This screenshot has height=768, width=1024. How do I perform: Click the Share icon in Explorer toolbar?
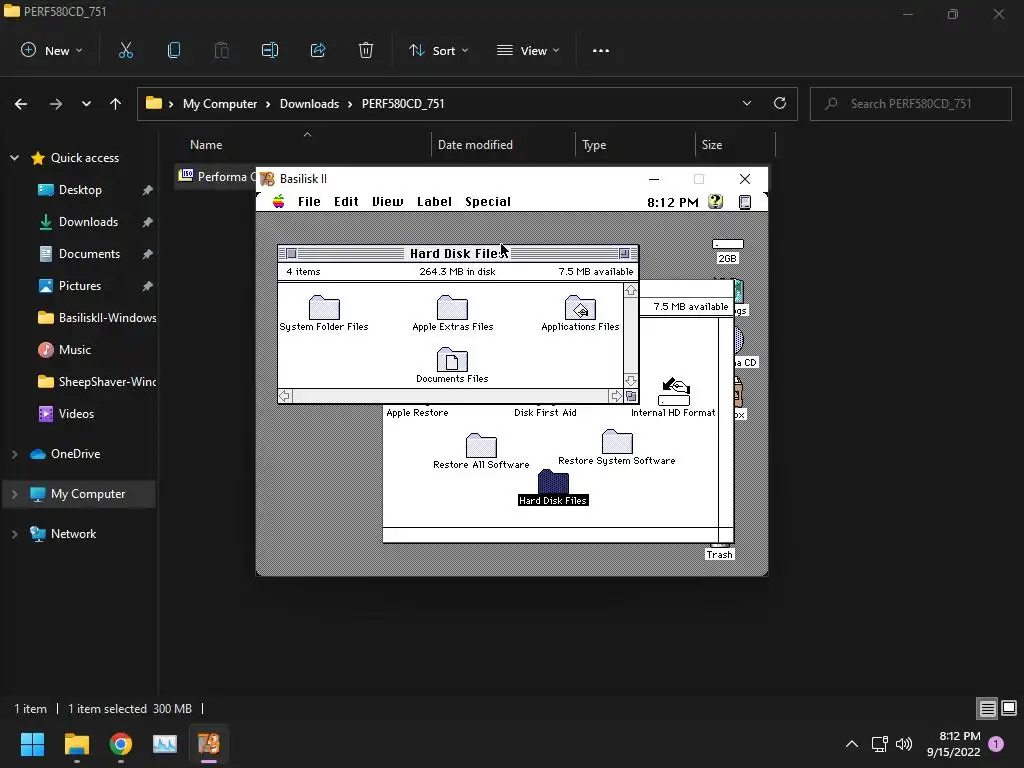[x=318, y=50]
